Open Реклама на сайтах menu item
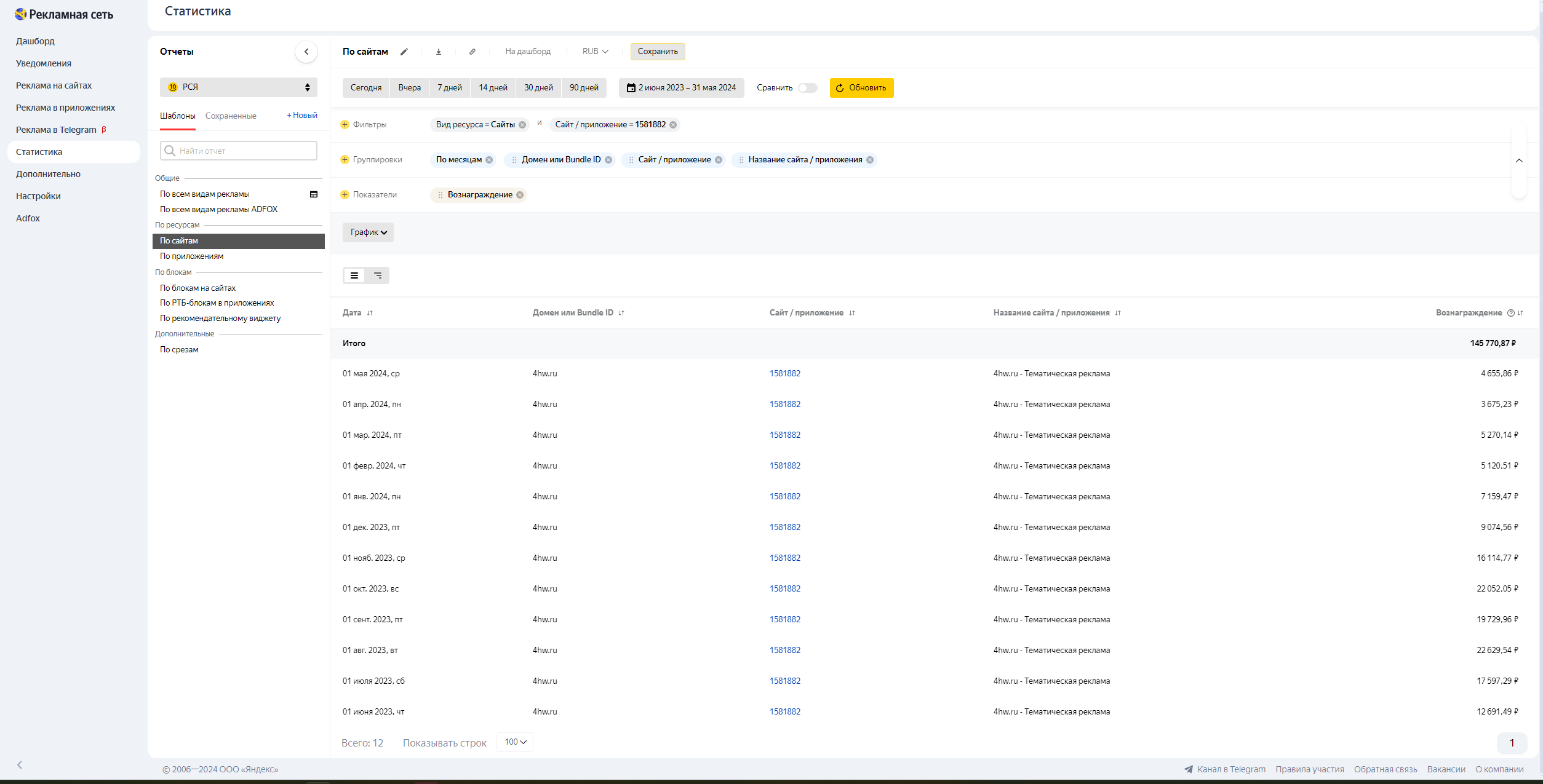Image resolution: width=1543 pixels, height=784 pixels. tap(54, 85)
